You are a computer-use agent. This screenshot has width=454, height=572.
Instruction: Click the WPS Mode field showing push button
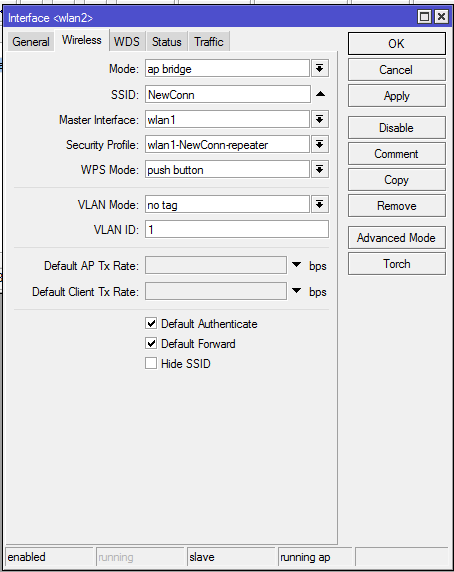(227, 170)
